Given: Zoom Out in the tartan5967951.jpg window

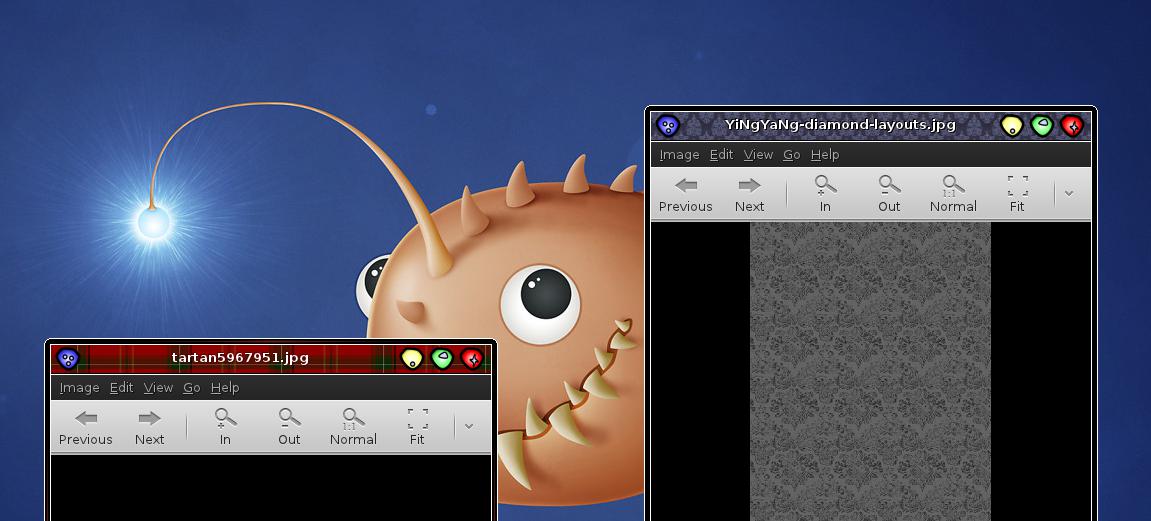Looking at the screenshot, I should (x=289, y=427).
